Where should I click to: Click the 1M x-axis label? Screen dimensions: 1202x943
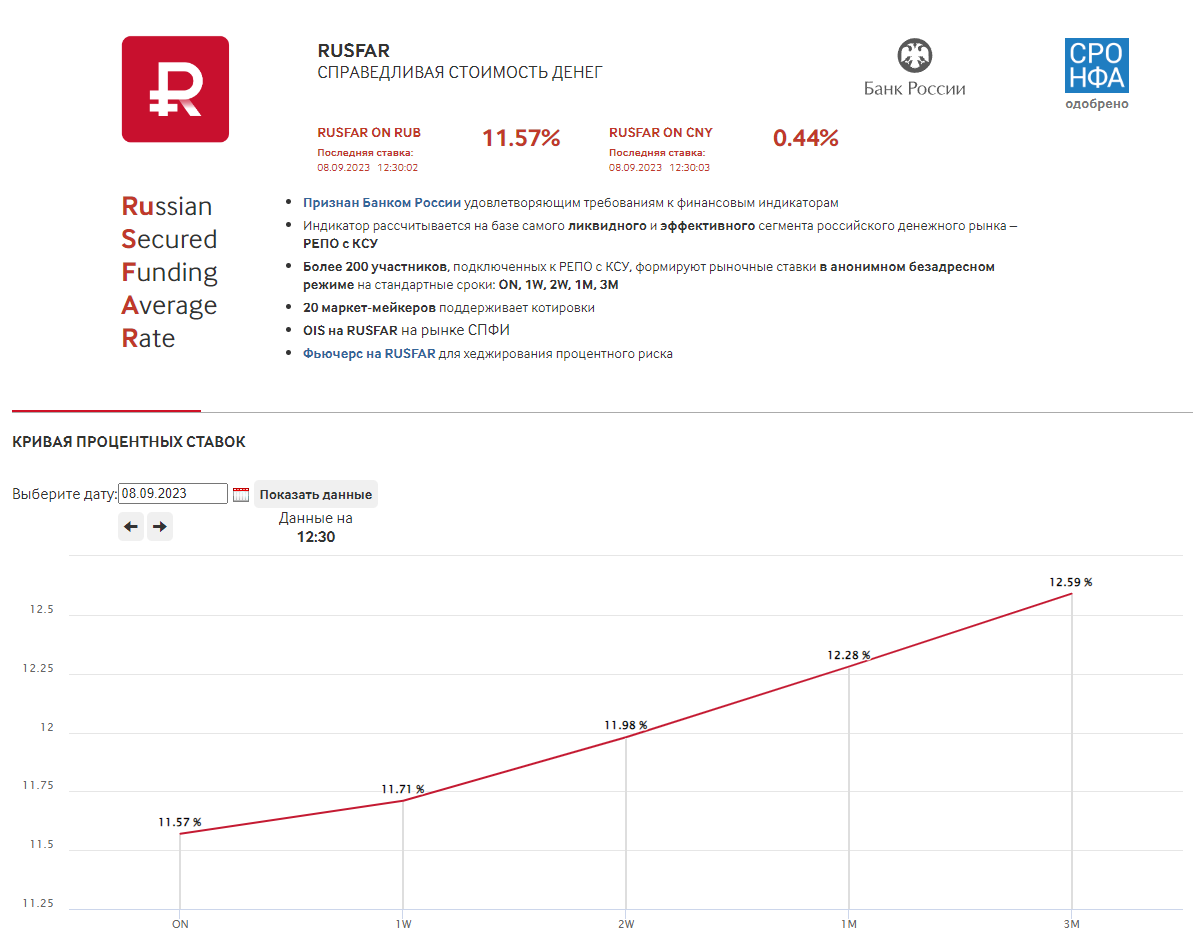[849, 924]
